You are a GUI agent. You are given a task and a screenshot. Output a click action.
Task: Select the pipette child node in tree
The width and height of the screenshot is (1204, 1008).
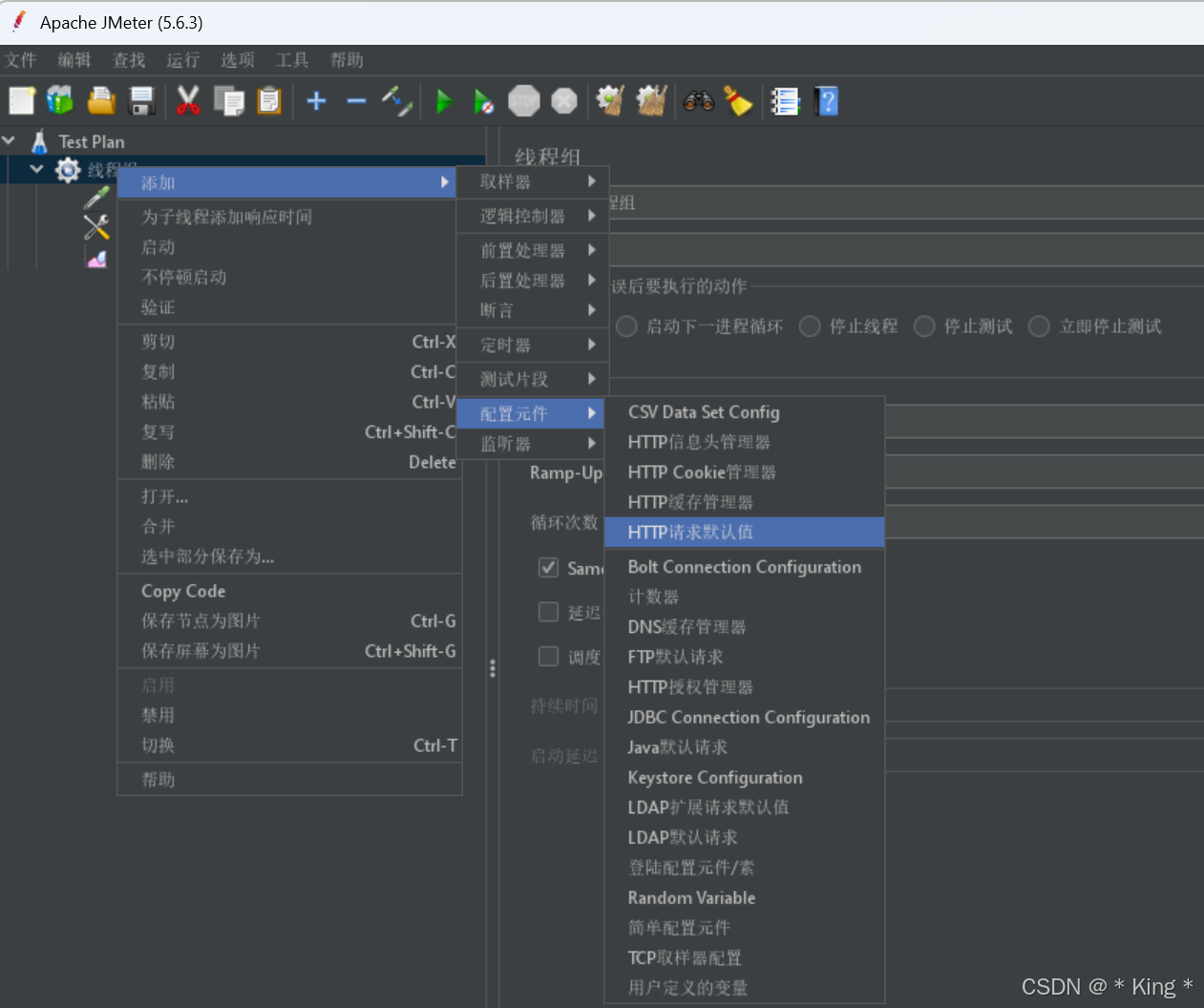point(96,198)
